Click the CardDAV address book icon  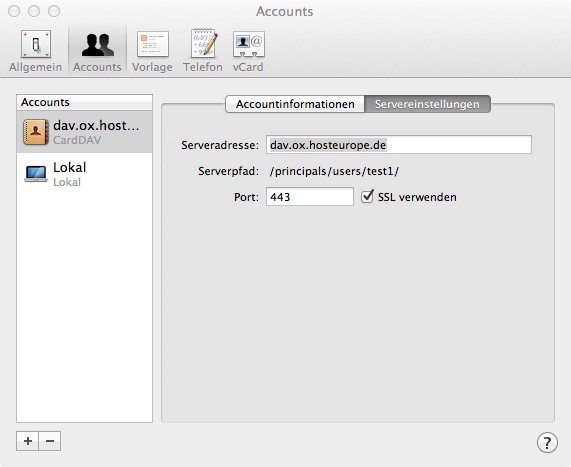36,132
